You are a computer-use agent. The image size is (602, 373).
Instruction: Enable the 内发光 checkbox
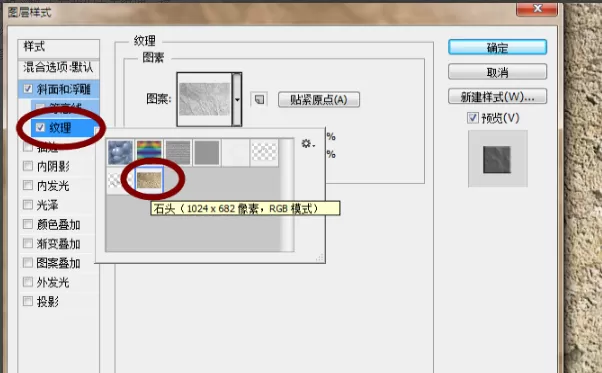(28, 185)
